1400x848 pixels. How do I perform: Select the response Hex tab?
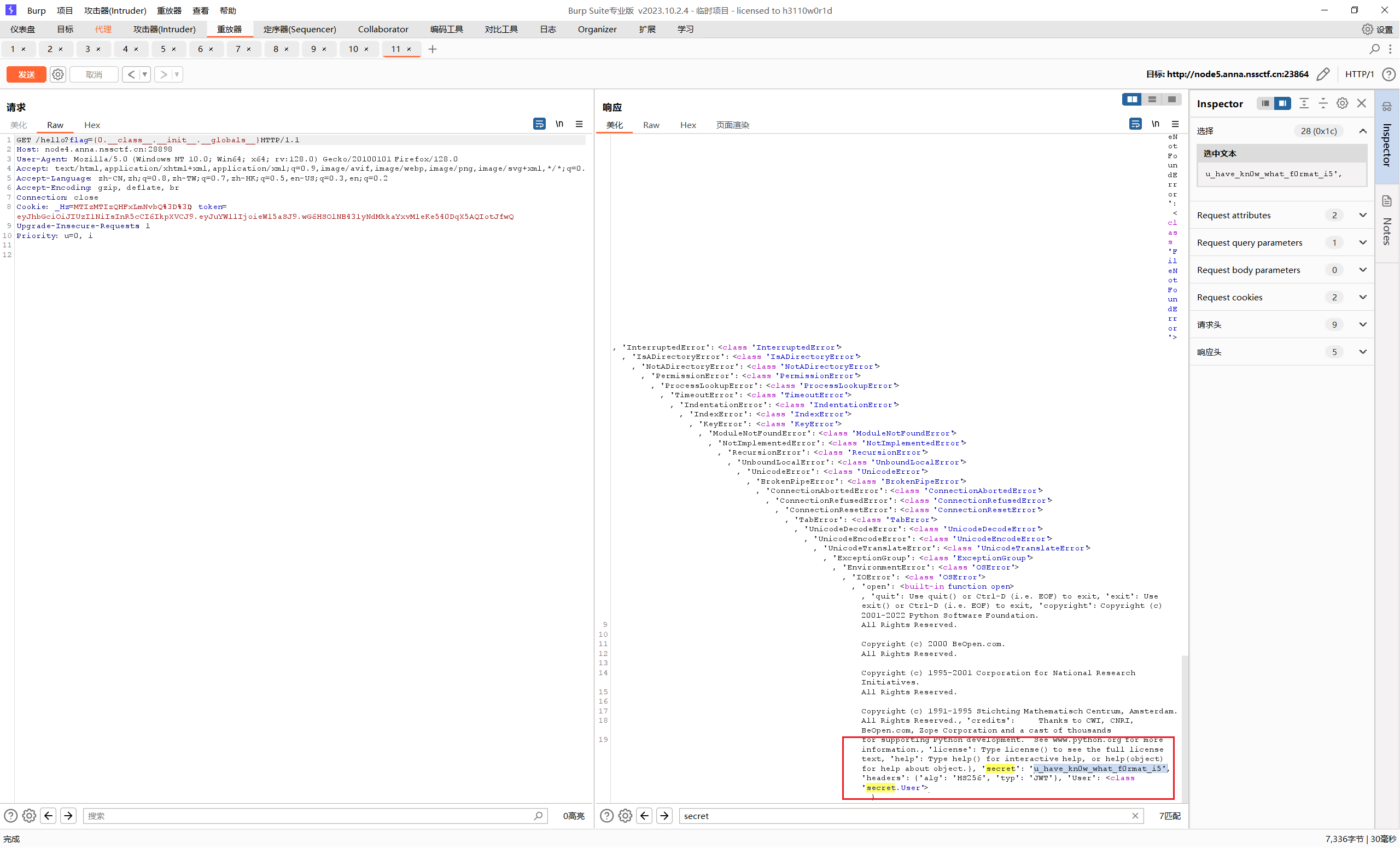(688, 125)
